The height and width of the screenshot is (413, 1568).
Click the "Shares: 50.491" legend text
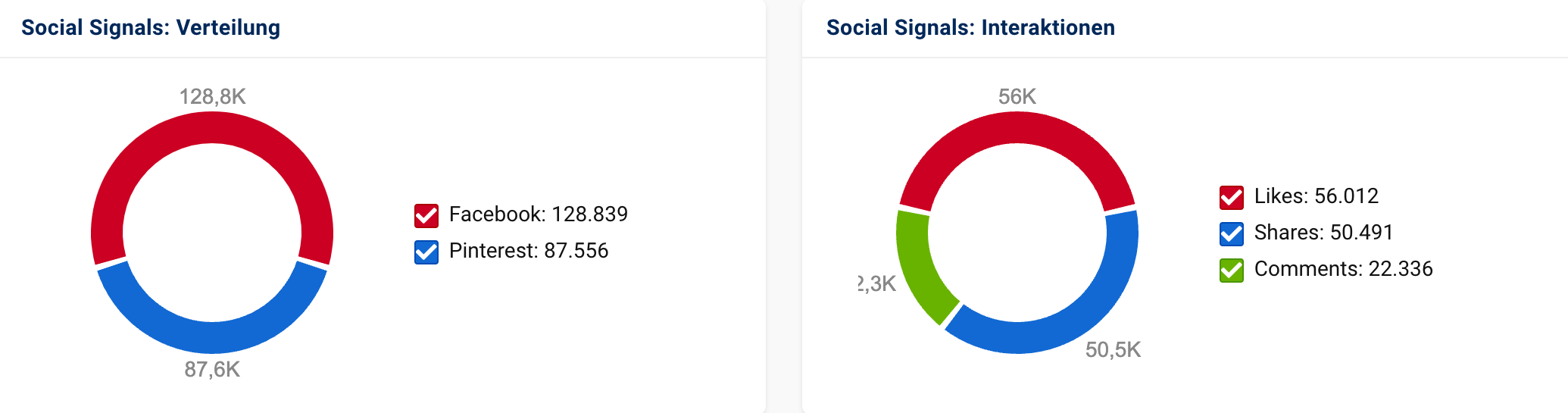(1323, 233)
